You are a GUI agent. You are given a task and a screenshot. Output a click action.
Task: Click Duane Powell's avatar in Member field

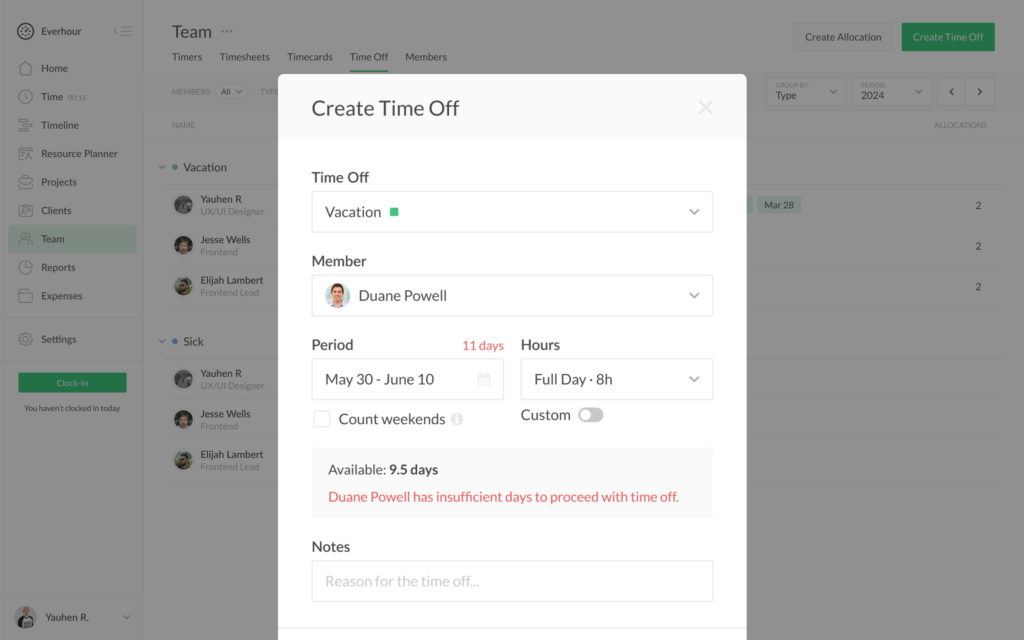coord(338,295)
